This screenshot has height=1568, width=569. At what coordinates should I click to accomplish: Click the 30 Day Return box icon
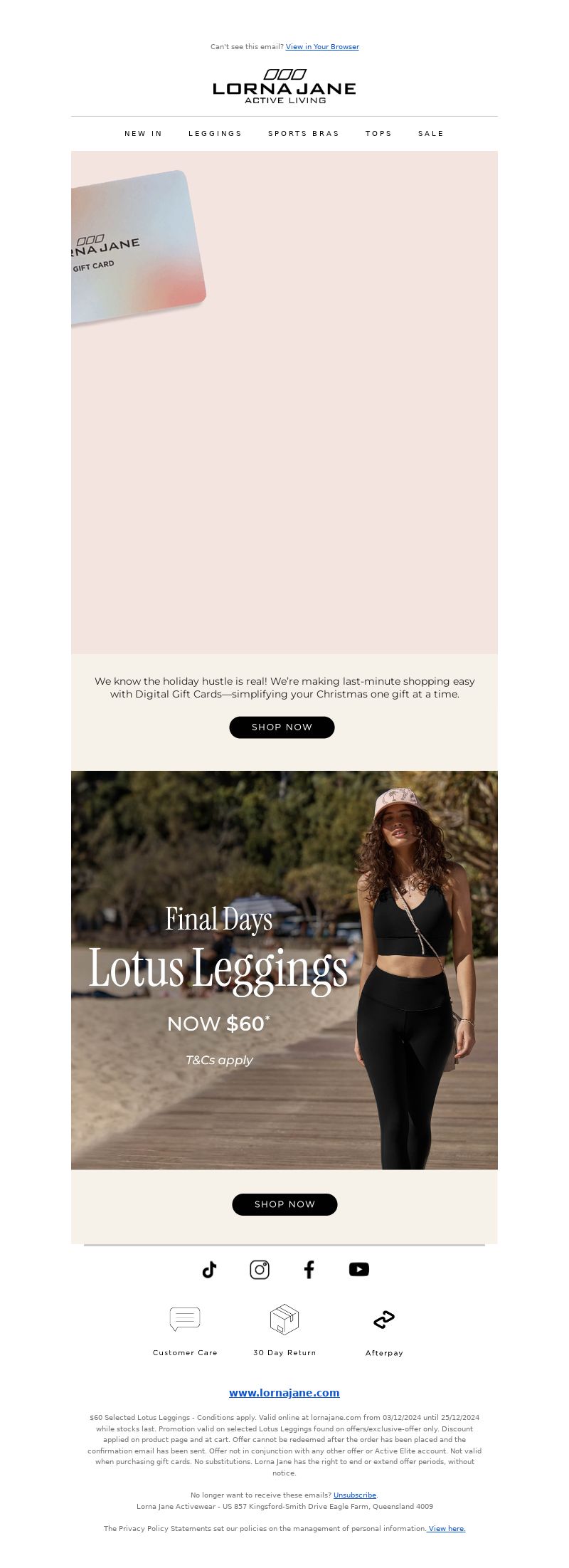pyautogui.click(x=284, y=1319)
